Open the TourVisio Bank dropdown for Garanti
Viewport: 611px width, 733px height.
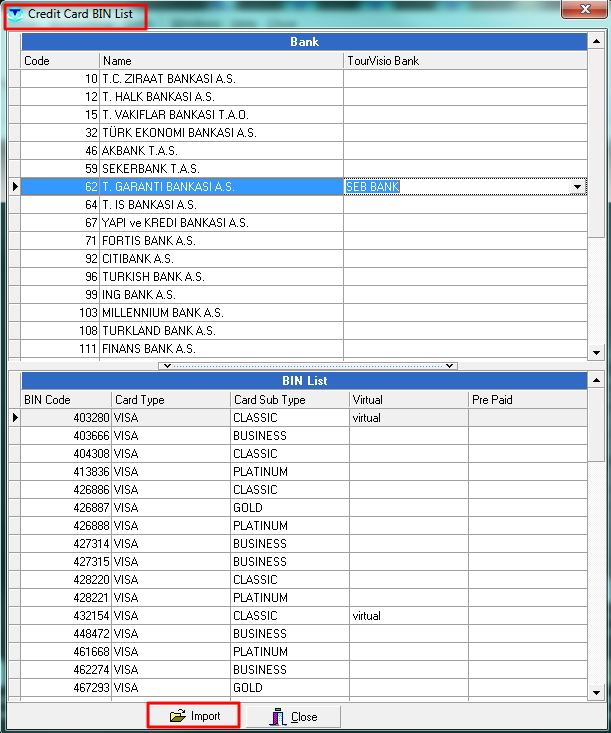(577, 187)
